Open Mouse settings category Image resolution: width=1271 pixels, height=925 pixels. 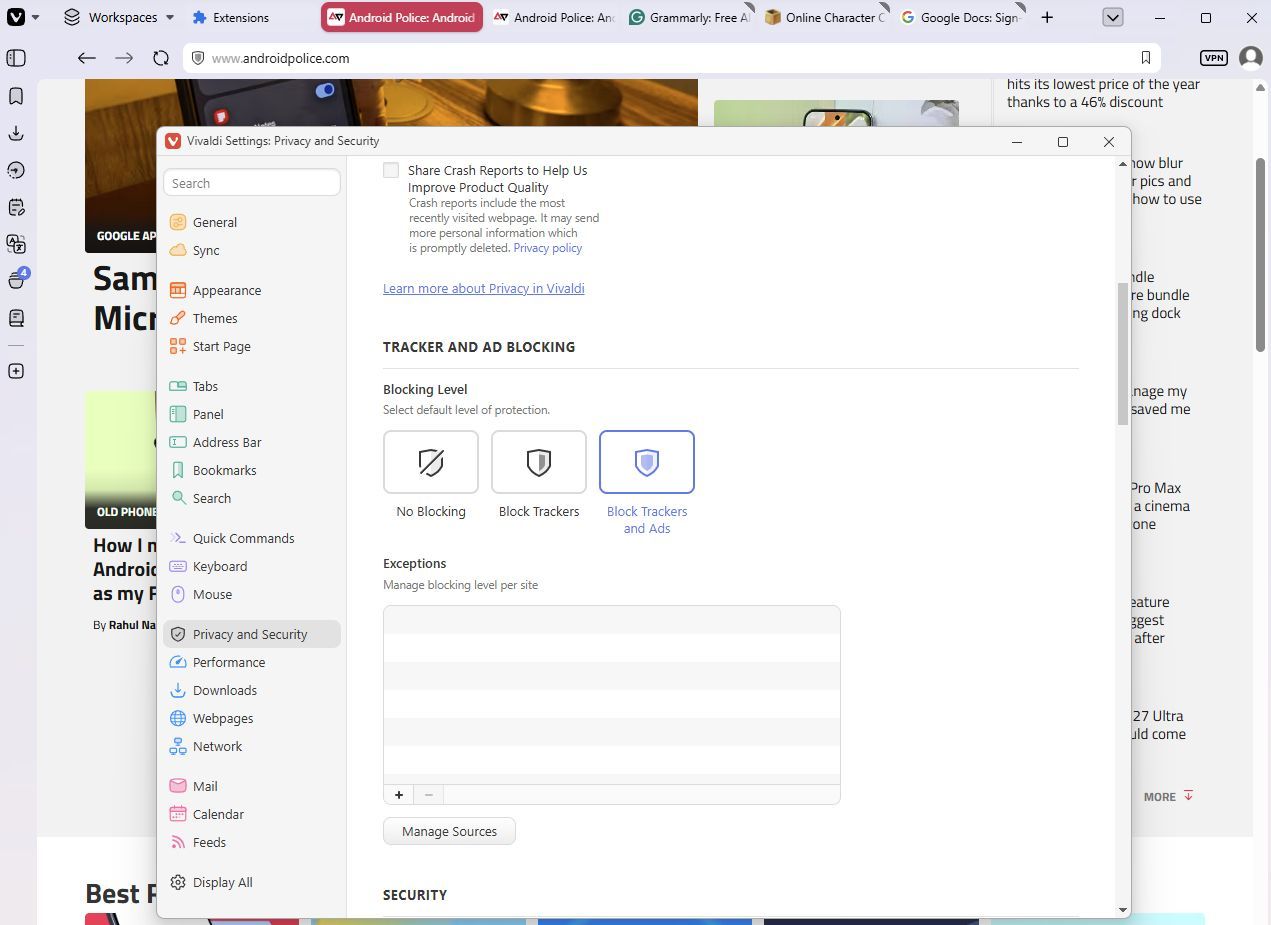(252, 594)
